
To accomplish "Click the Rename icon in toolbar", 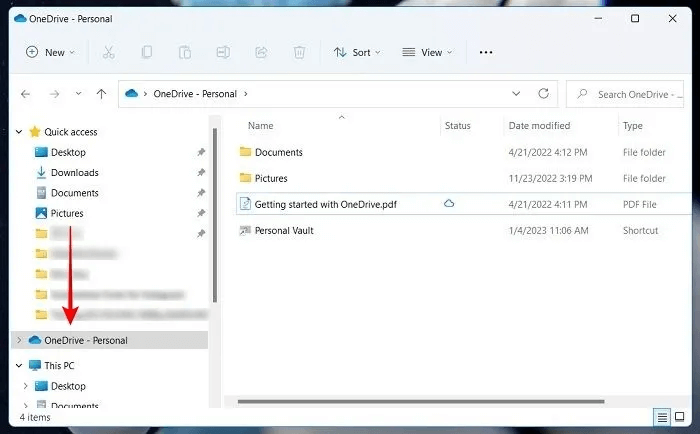I will (x=223, y=52).
